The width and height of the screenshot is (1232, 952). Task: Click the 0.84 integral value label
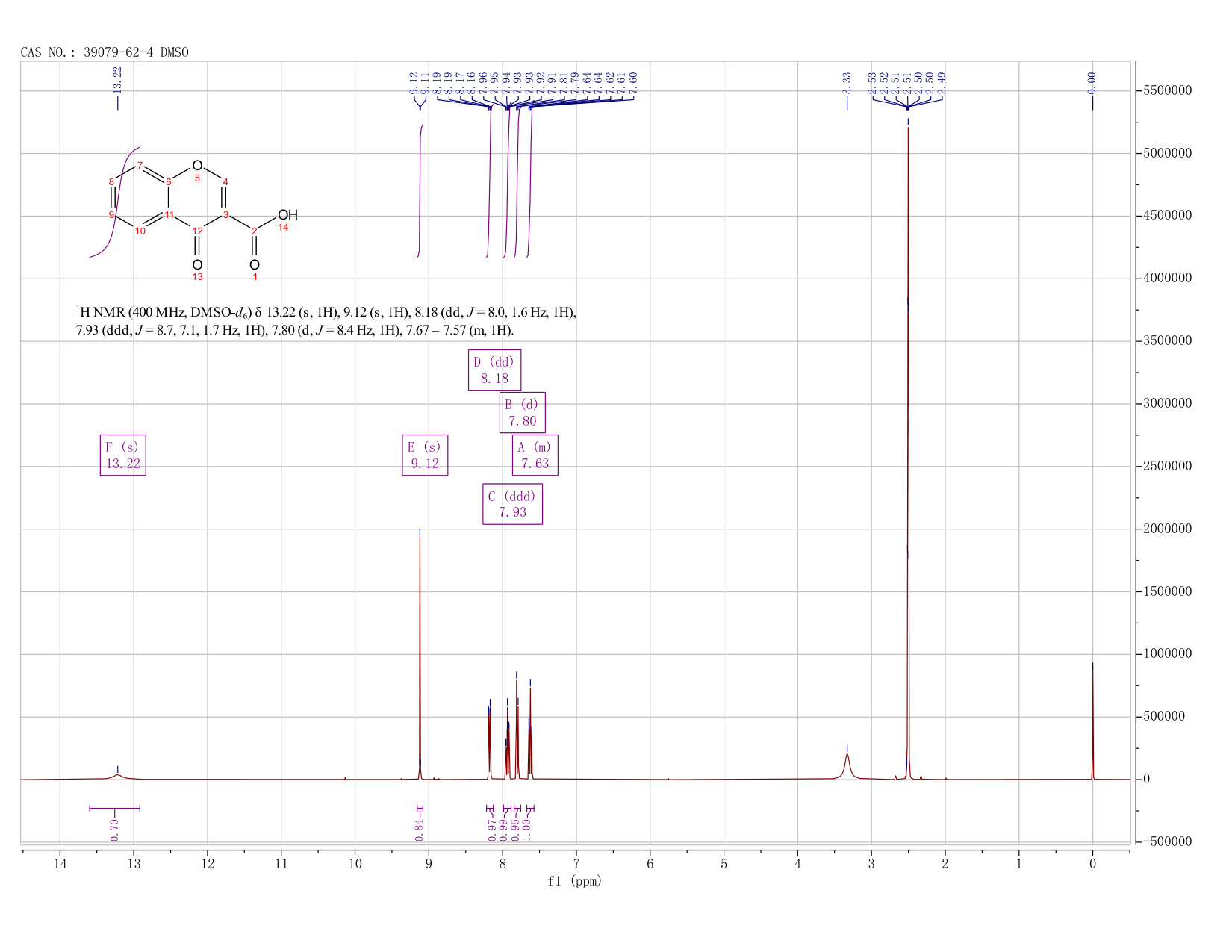pyautogui.click(x=419, y=830)
